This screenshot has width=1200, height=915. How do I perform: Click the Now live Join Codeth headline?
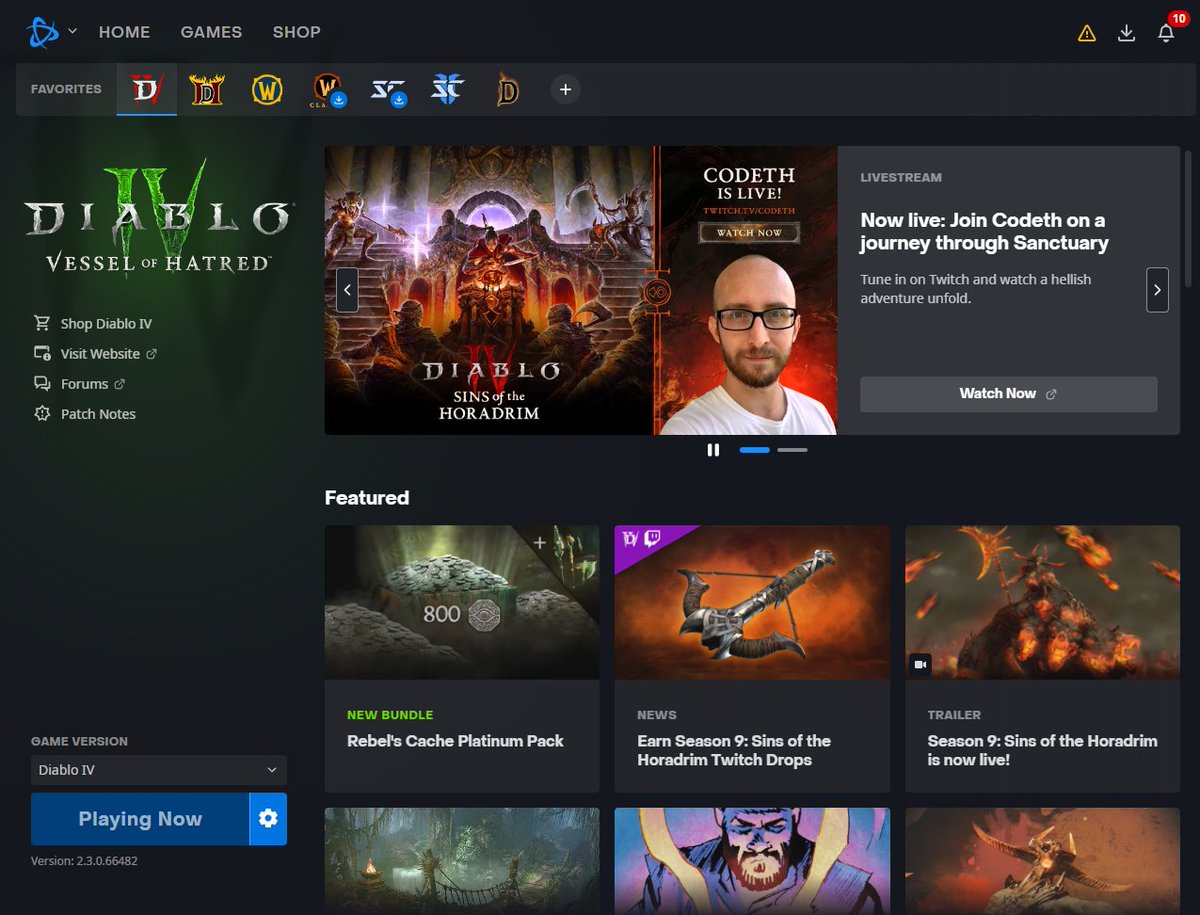pyautogui.click(x=984, y=232)
